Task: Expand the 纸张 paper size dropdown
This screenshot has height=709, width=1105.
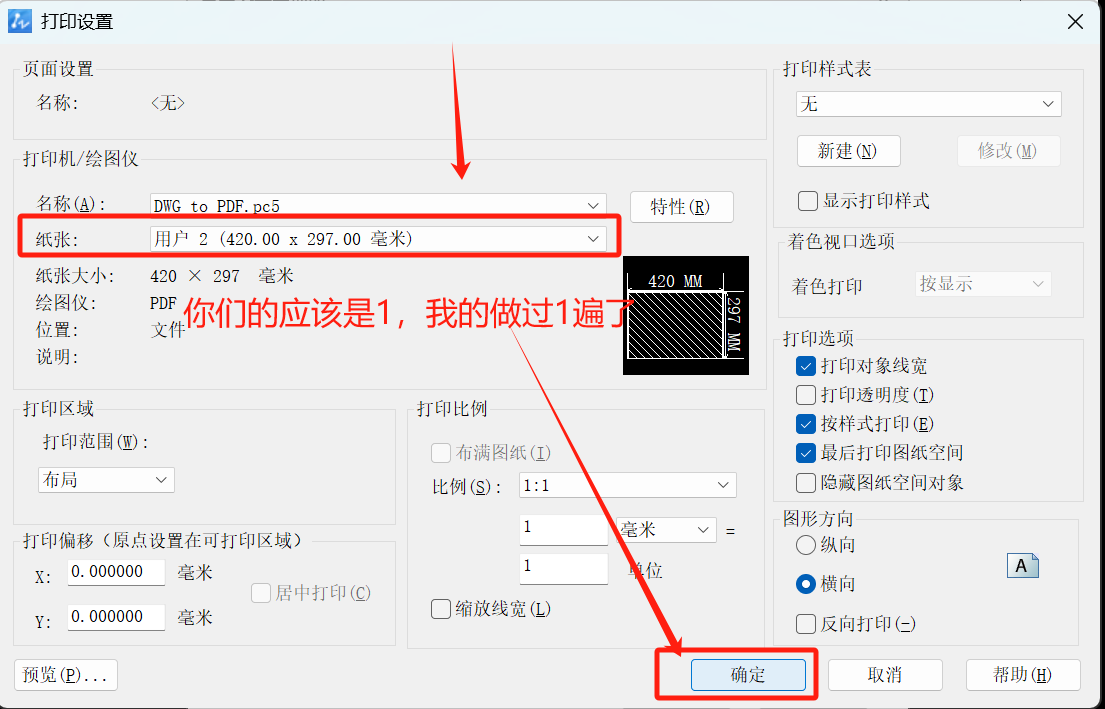Action: [378, 238]
